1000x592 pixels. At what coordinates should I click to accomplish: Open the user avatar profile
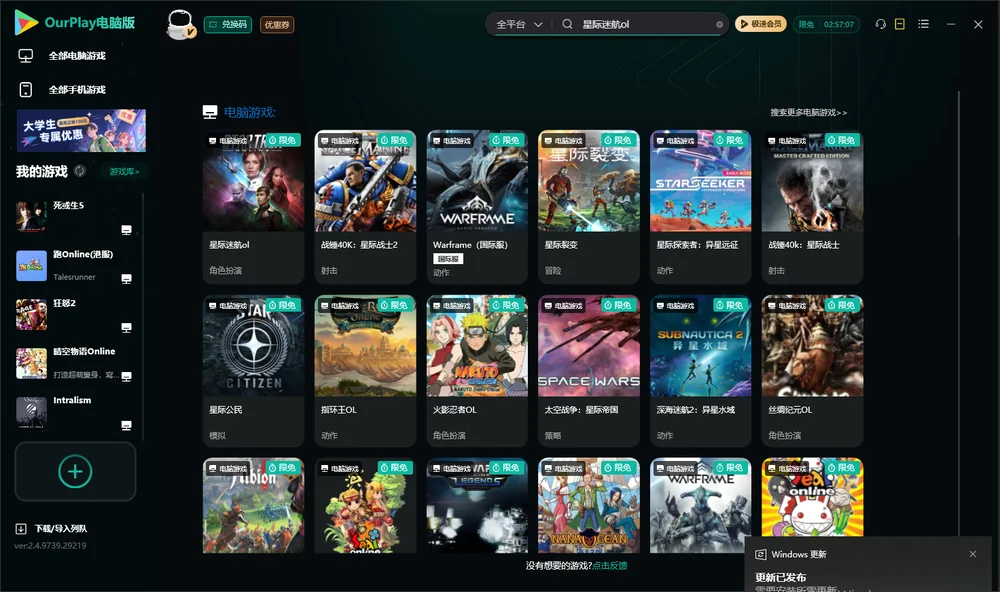(180, 25)
